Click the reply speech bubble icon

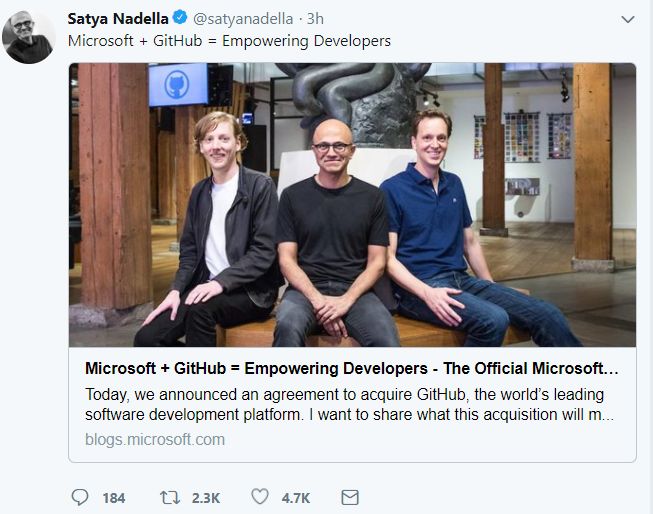tap(80, 497)
